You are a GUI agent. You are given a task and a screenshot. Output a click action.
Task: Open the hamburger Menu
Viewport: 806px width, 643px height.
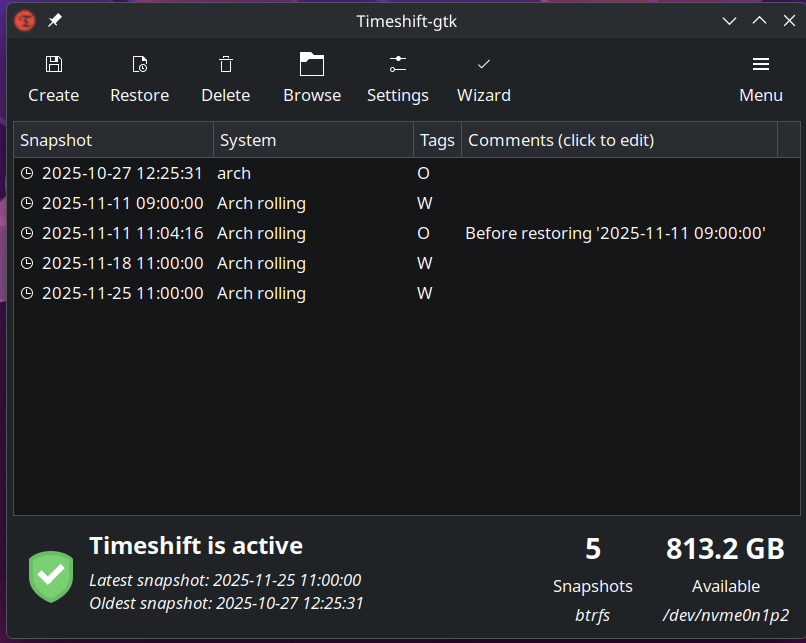coord(761,65)
